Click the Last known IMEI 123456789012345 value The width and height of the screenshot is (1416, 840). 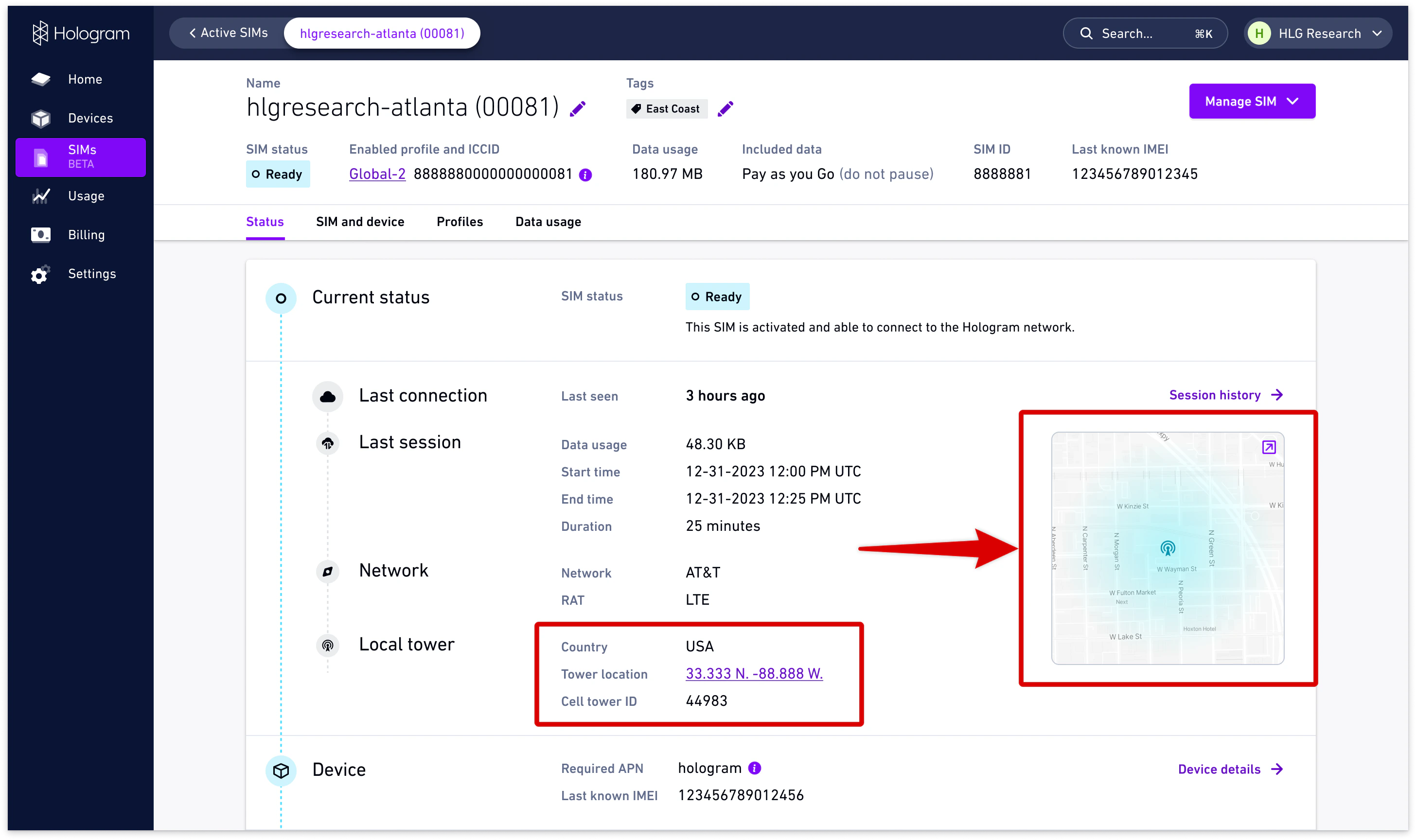[x=1134, y=175]
